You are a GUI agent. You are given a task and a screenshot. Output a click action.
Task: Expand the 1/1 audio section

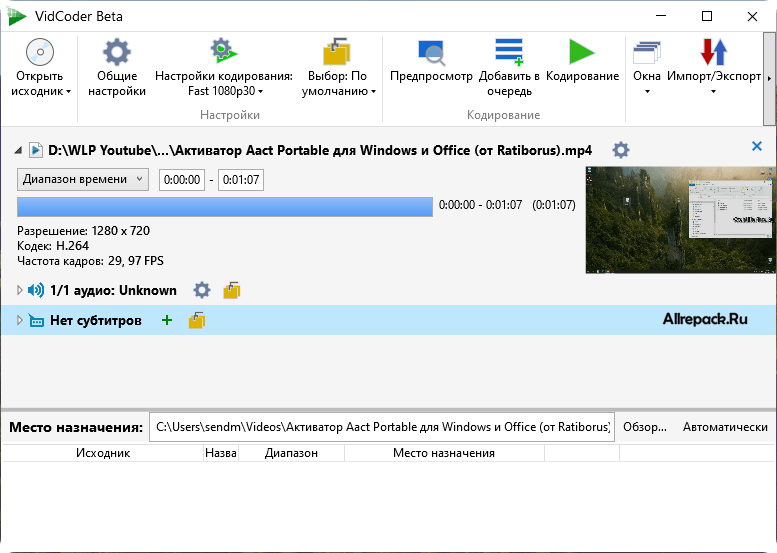[19, 290]
